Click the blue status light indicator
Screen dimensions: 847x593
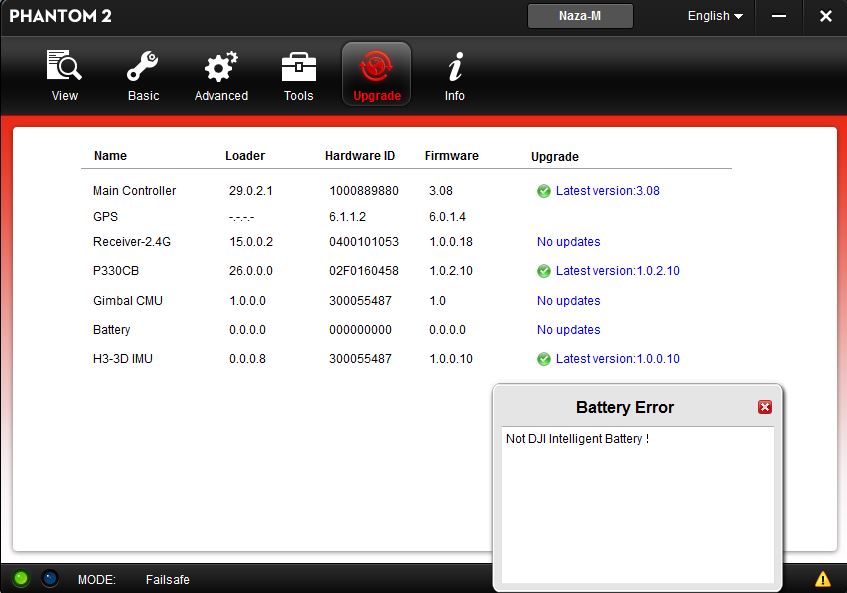[50, 578]
